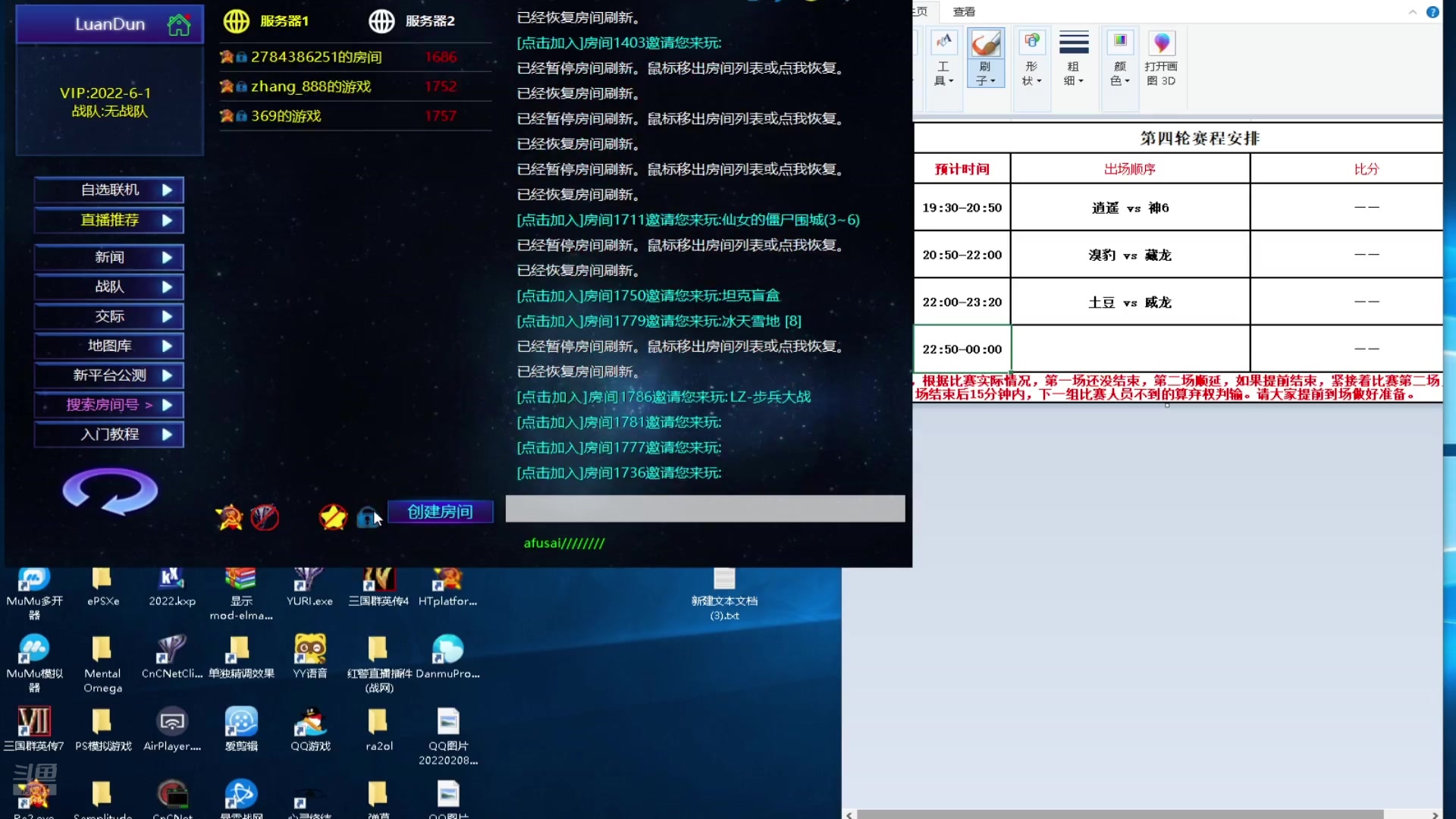Open the AirPlayer desktop icon
This screenshot has width=1456, height=819.
(x=172, y=729)
